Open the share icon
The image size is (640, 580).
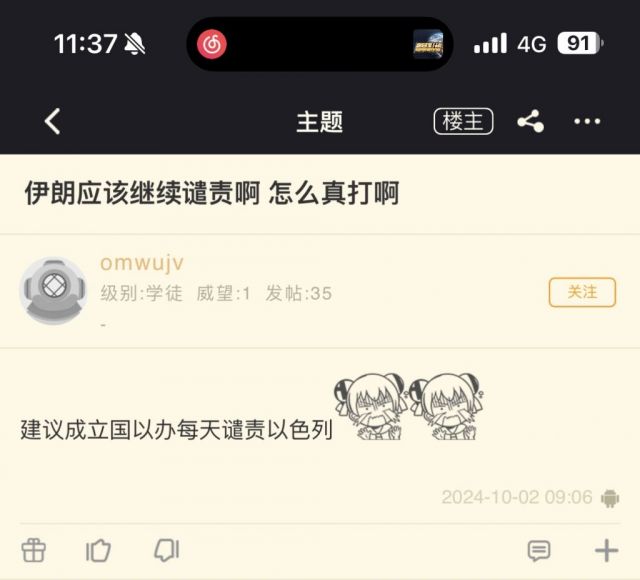click(530, 121)
